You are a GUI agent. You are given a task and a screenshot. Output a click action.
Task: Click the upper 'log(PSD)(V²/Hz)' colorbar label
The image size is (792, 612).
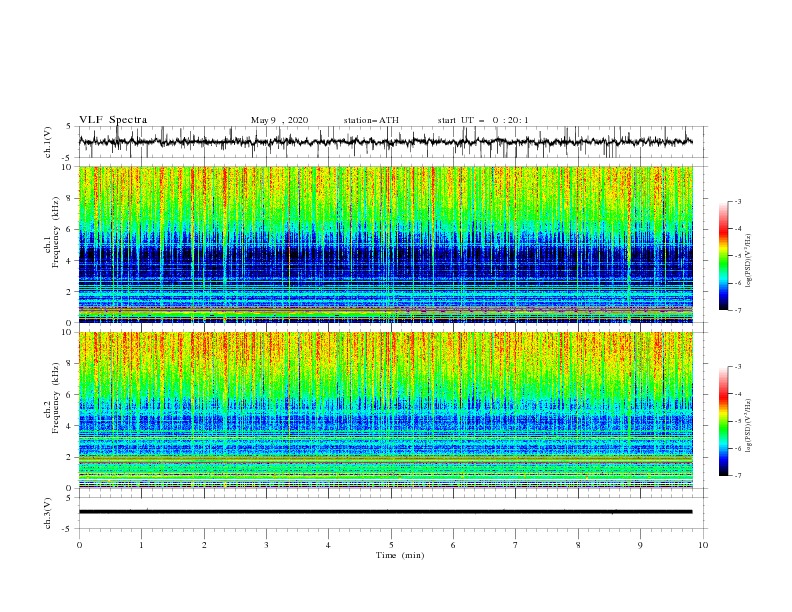pos(749,261)
